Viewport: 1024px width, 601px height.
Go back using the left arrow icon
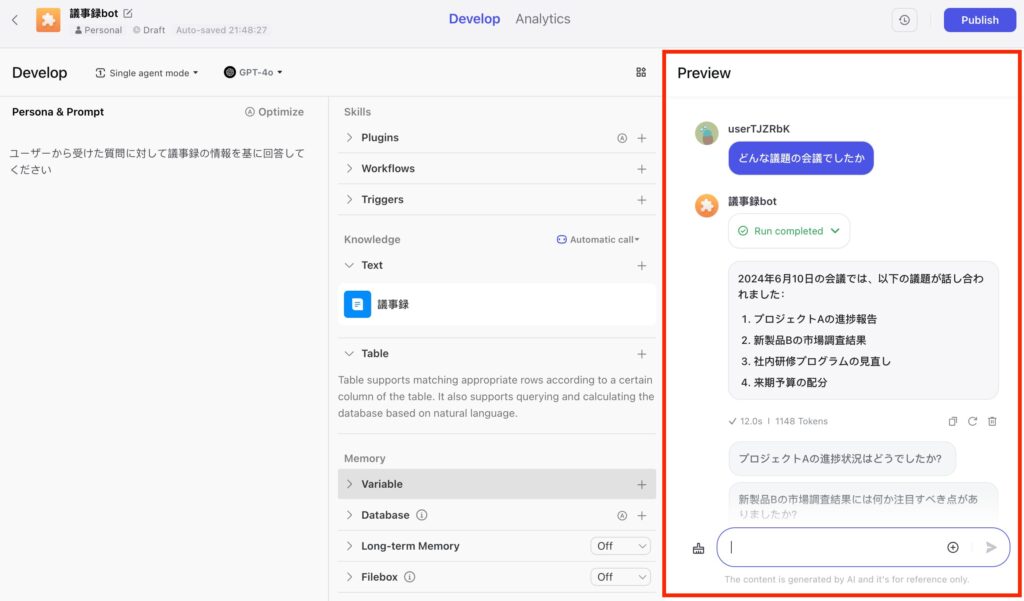(x=15, y=20)
